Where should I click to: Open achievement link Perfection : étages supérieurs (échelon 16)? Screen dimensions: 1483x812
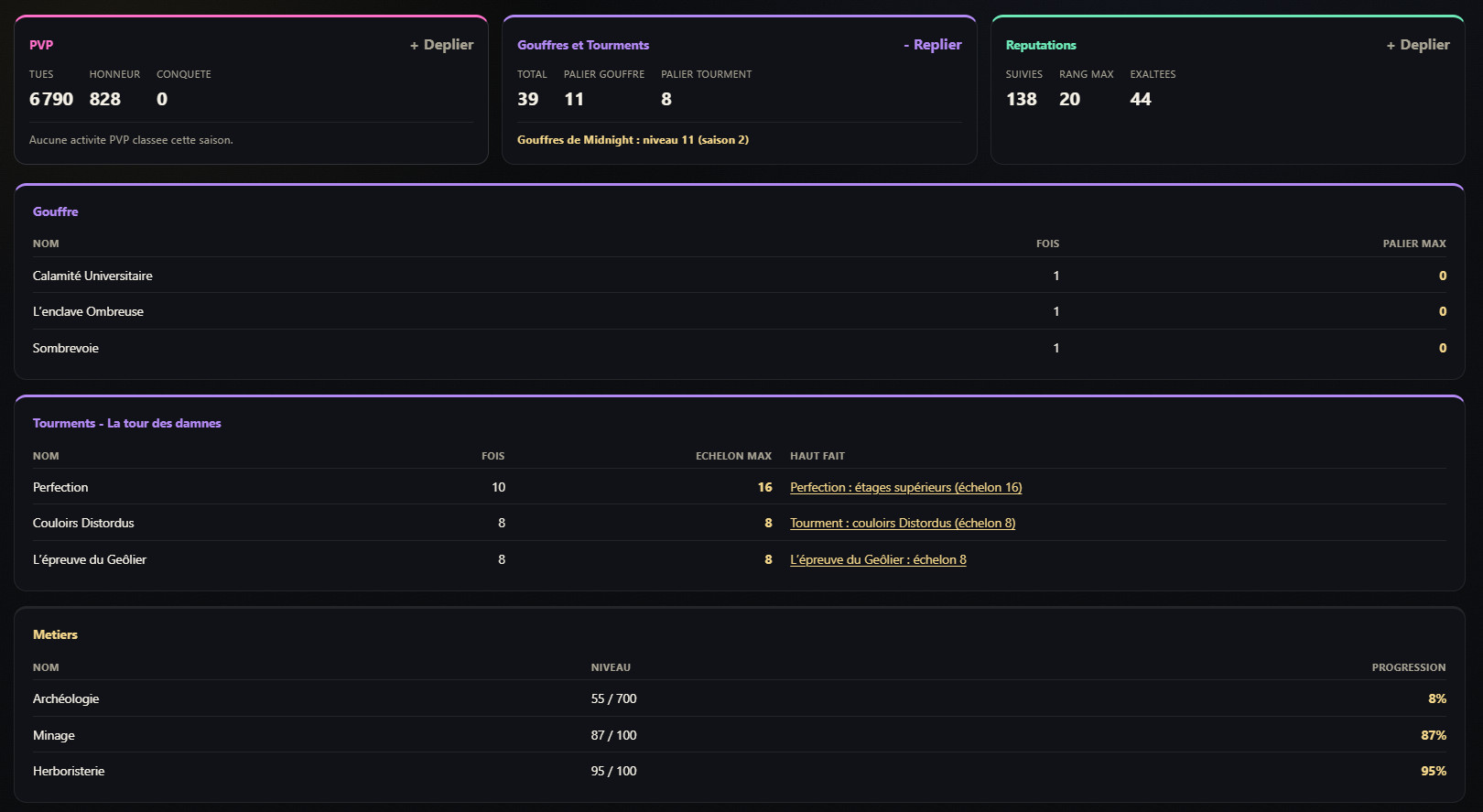tap(906, 487)
